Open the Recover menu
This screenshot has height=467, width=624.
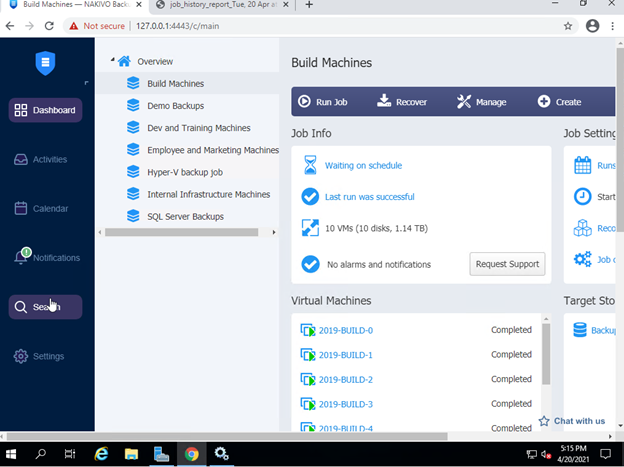(x=402, y=102)
